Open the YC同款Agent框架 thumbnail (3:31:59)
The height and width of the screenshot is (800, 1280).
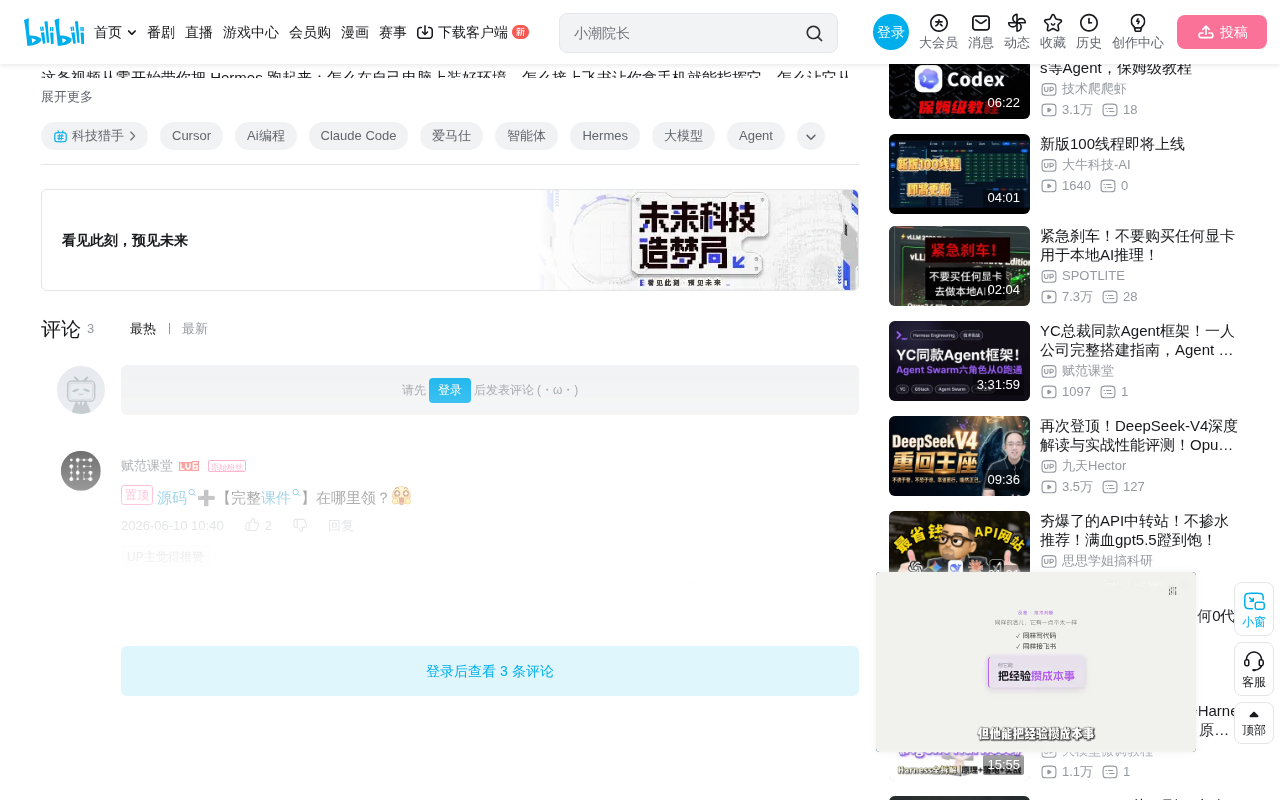959,361
